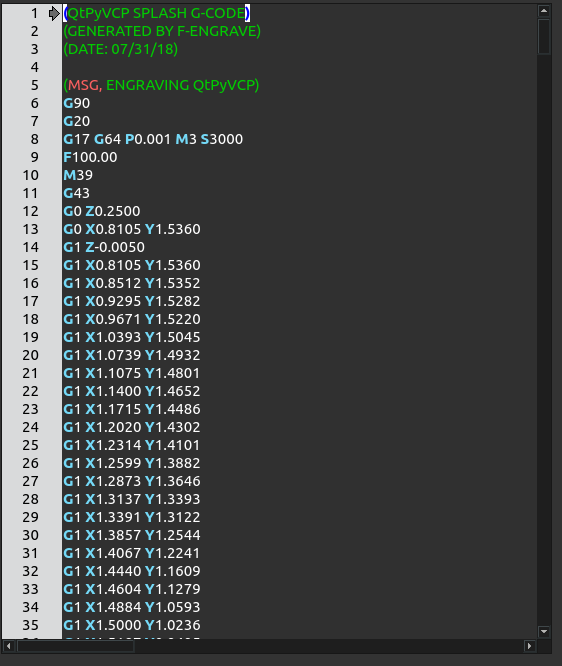Viewport: 562px width, 666px height.
Task: Click the MSG, ENGRAVING QtPyVCP line
Action: point(161,85)
